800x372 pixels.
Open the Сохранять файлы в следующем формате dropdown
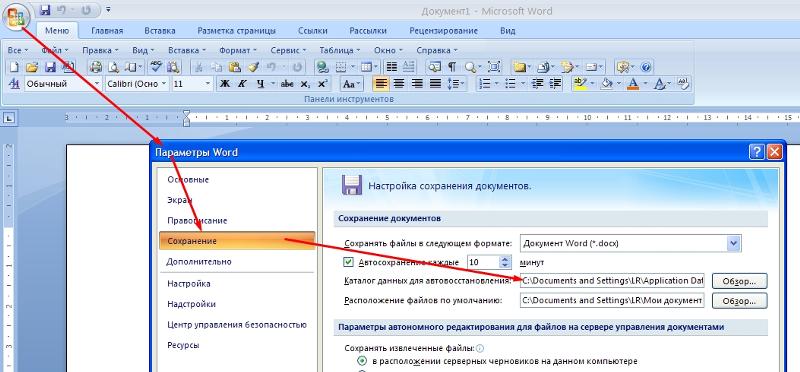coord(734,243)
